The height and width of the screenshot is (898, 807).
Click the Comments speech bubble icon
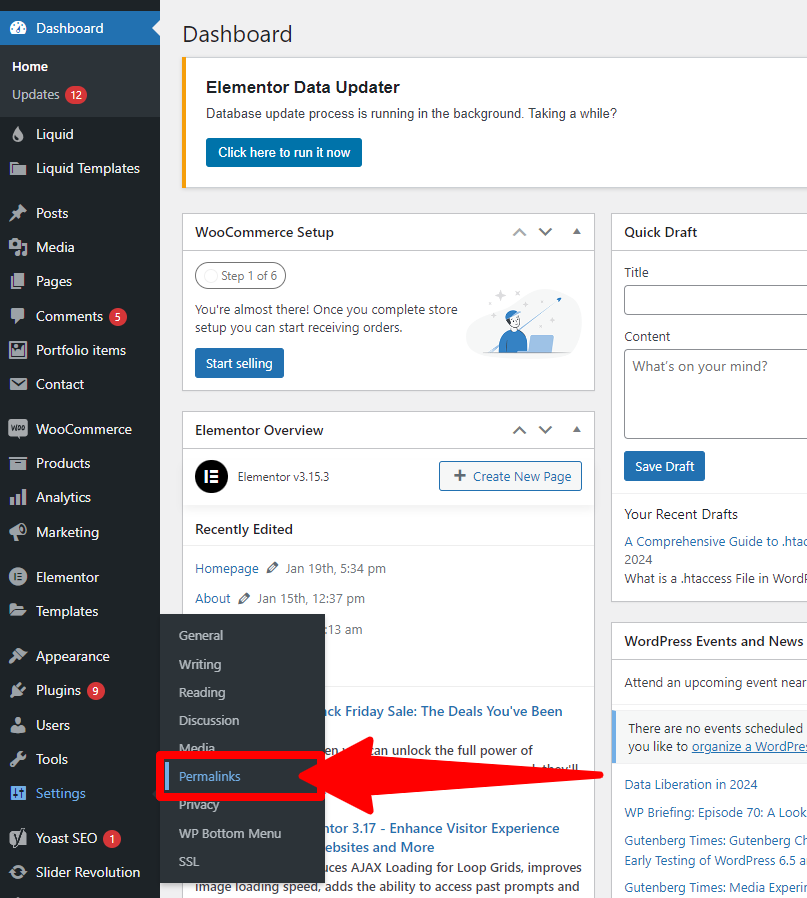click(x=18, y=316)
